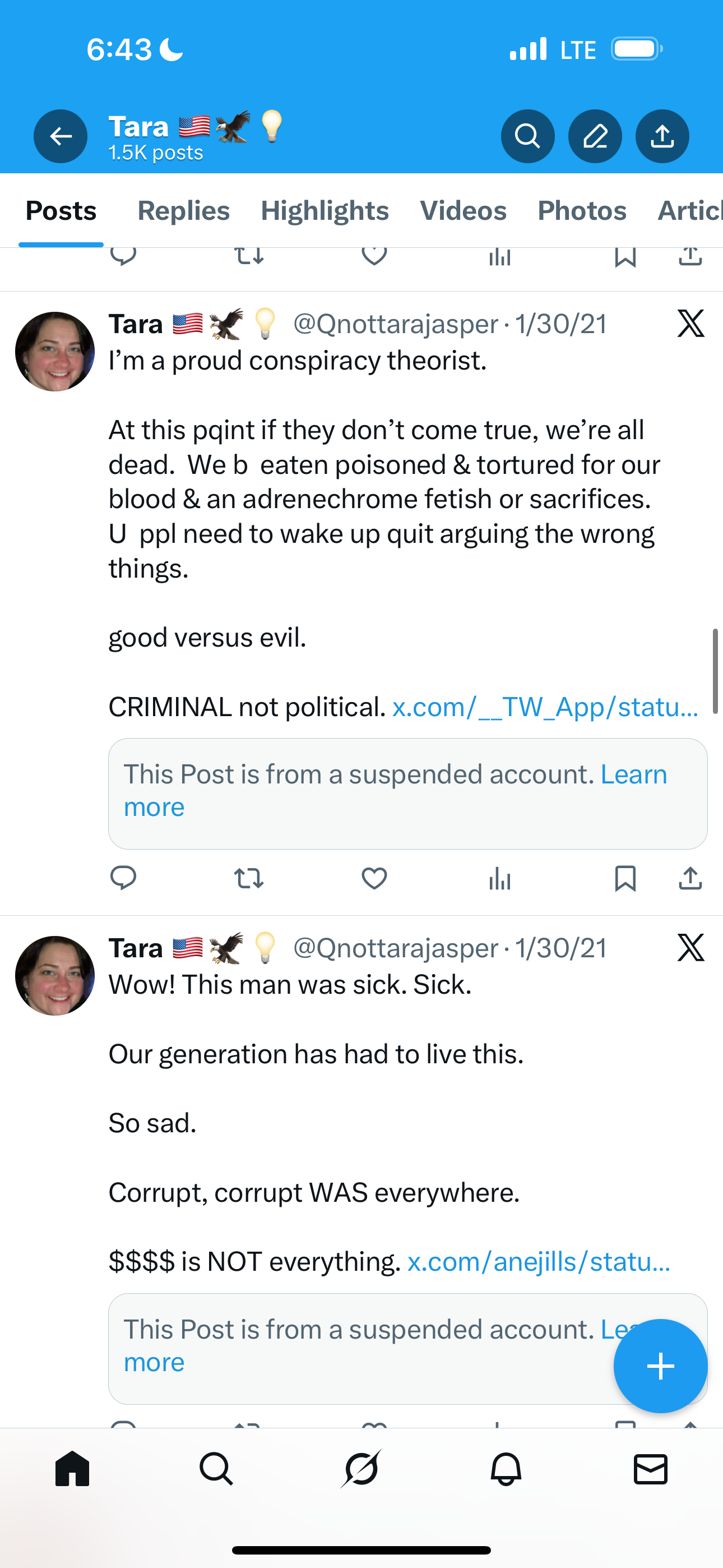Reply to the proud conspiracy theorist post
The width and height of the screenshot is (723, 1568).
coord(123,878)
